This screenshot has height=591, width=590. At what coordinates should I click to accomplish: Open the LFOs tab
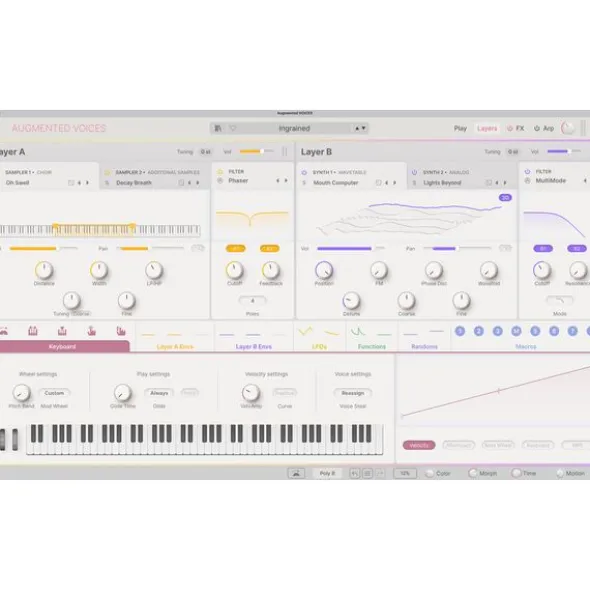pyautogui.click(x=319, y=337)
